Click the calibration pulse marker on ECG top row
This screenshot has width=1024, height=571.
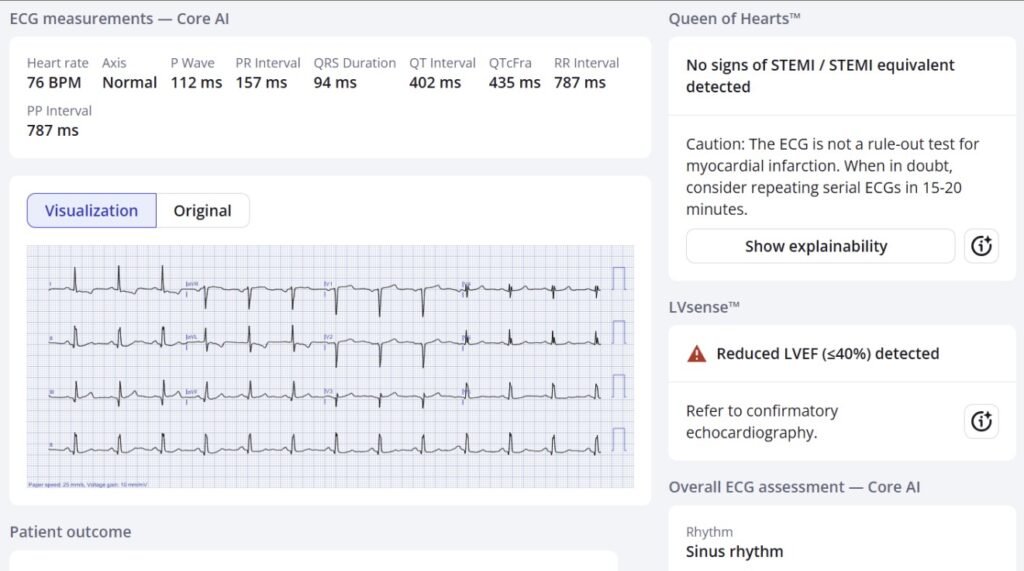coord(619,279)
